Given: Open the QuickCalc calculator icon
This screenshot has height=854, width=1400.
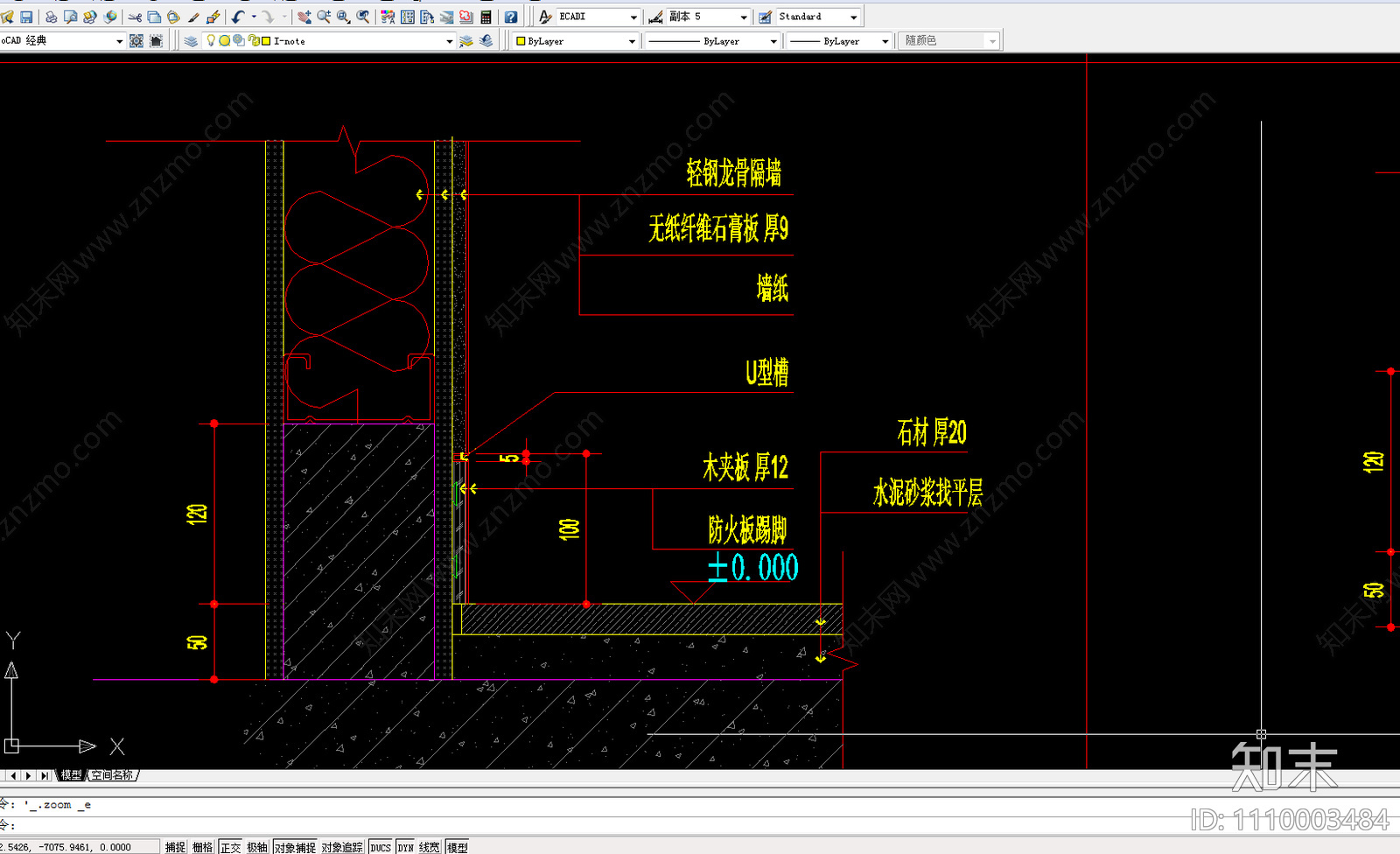Looking at the screenshot, I should point(486,17).
